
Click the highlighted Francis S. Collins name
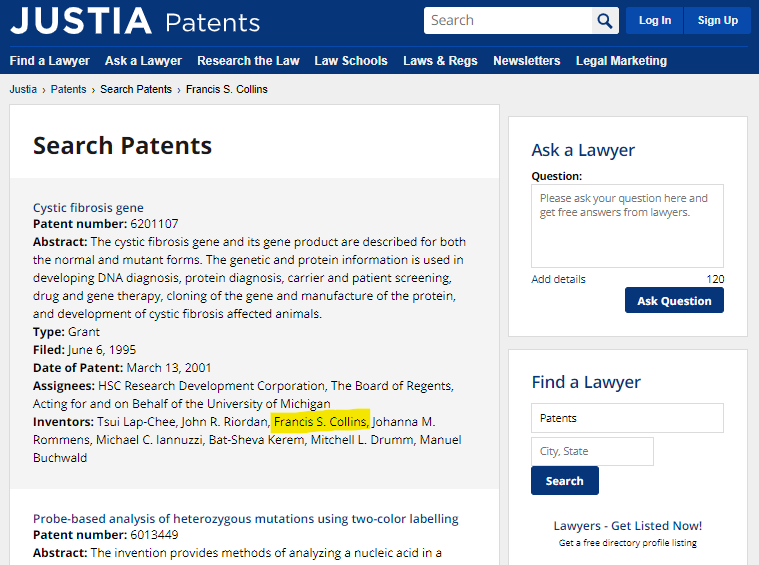(x=321, y=422)
